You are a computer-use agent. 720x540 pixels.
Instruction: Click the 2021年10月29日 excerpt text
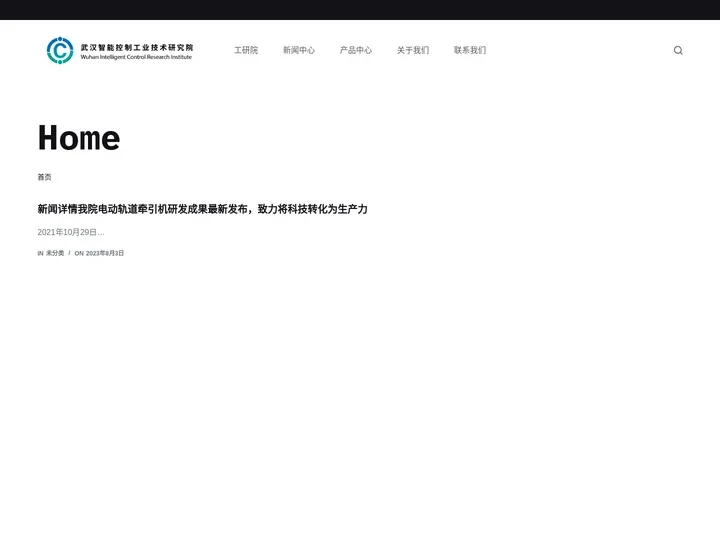(x=71, y=232)
